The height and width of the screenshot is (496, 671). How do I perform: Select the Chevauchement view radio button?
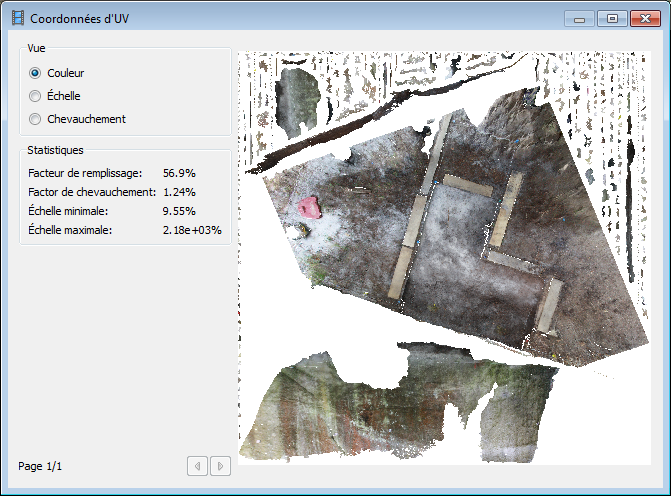pyautogui.click(x=35, y=119)
